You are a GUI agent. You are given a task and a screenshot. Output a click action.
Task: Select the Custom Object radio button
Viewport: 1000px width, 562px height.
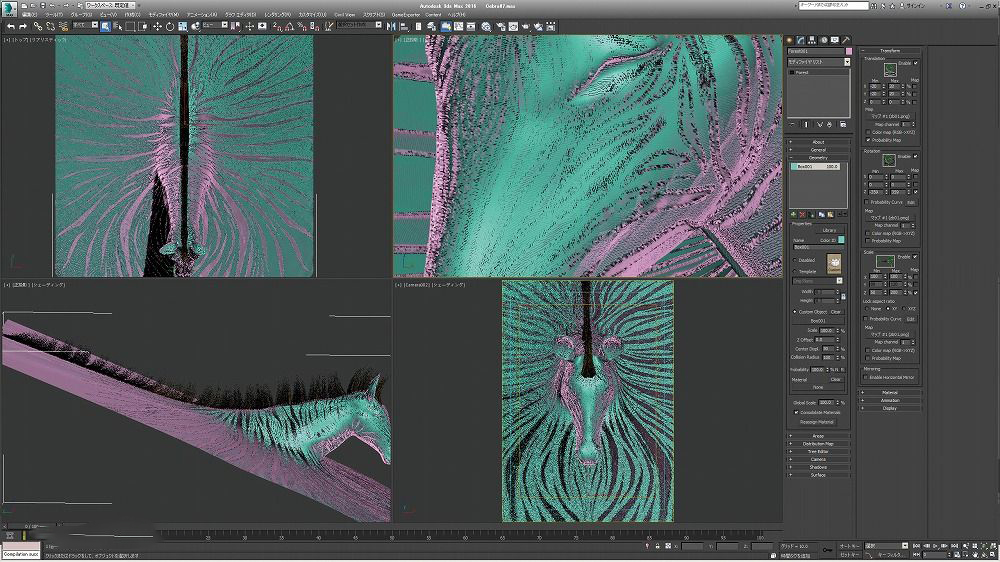coord(796,311)
